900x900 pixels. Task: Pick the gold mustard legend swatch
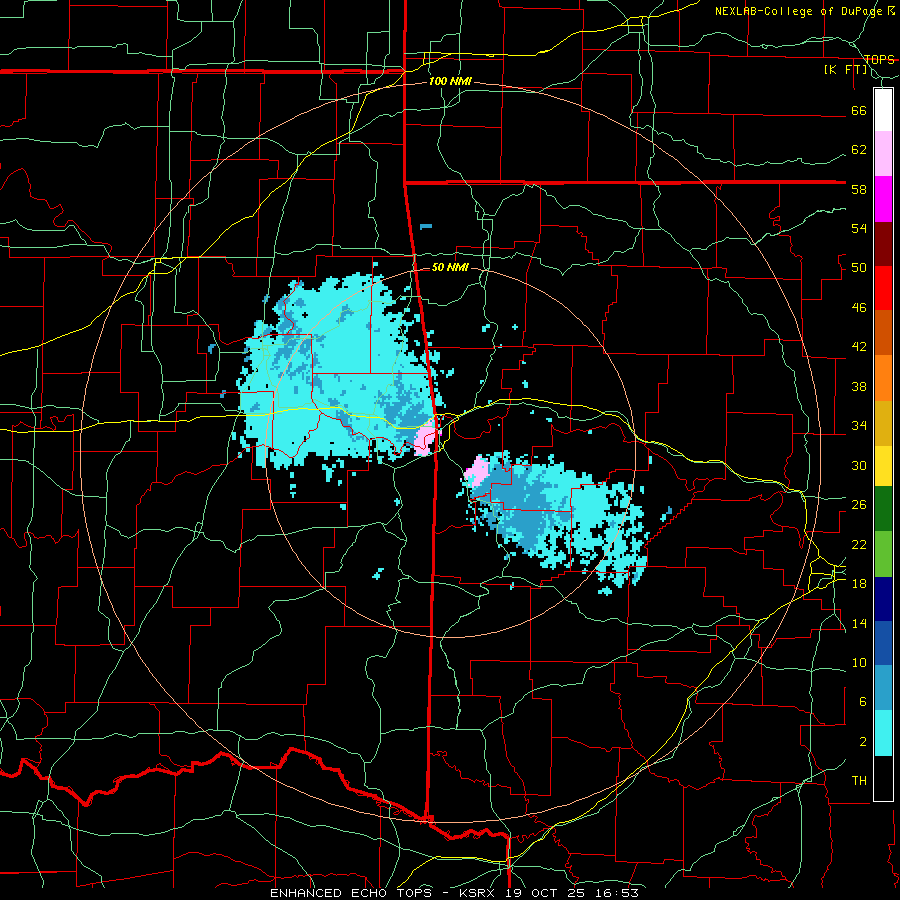click(883, 423)
